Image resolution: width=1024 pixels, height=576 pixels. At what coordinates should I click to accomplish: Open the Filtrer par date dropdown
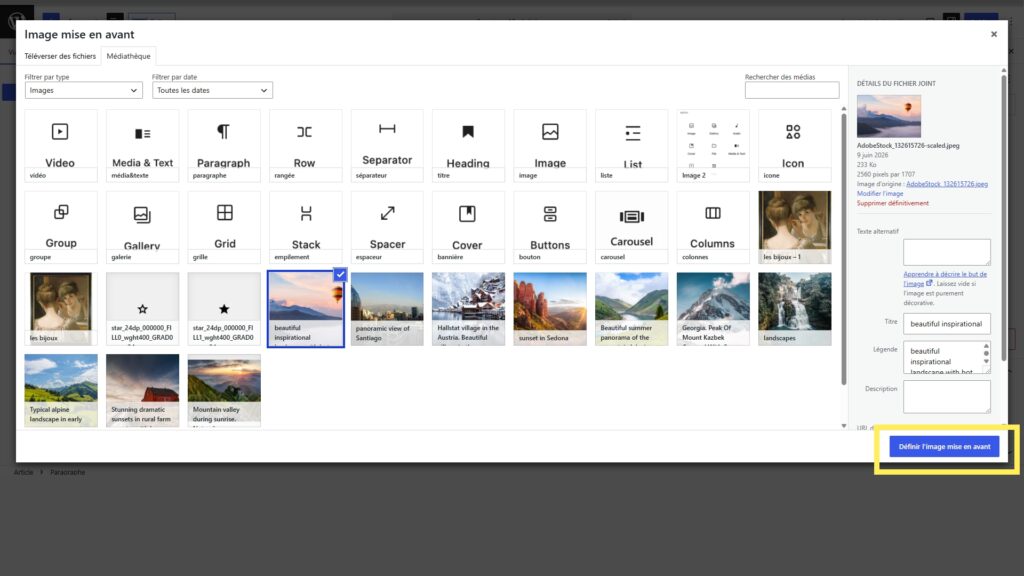212,90
